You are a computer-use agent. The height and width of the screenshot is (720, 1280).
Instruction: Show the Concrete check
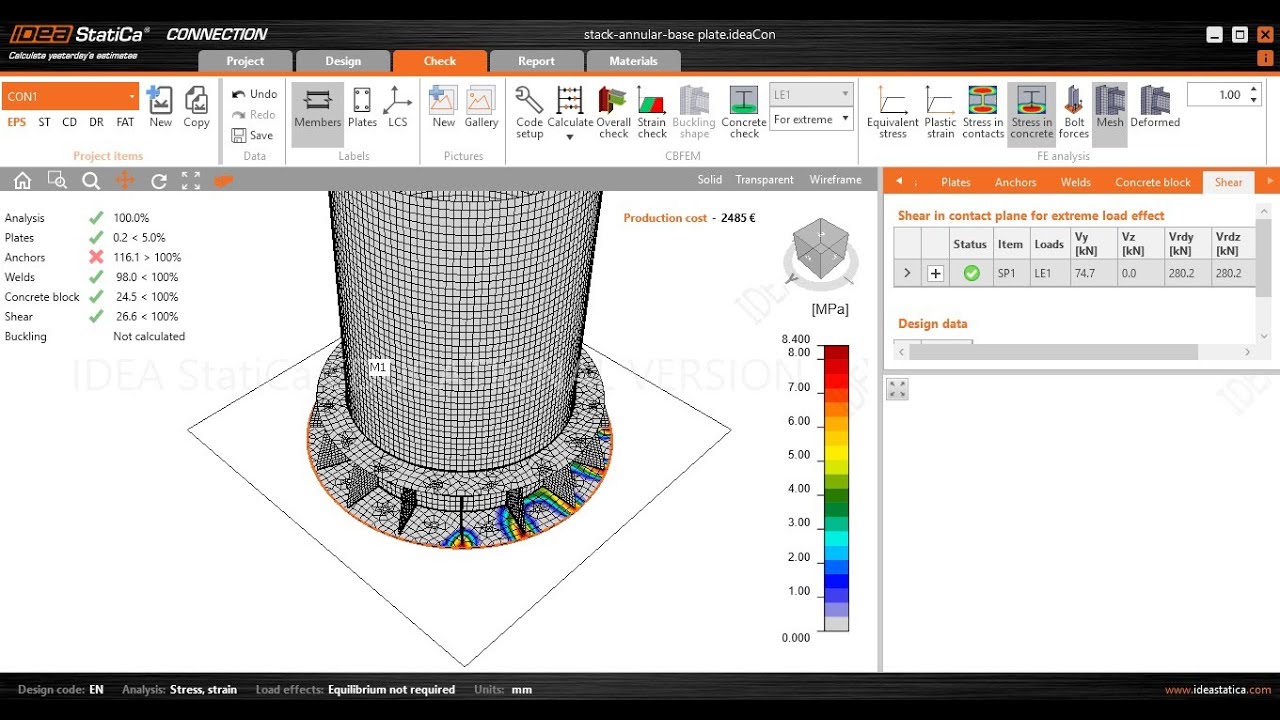[x=744, y=111]
